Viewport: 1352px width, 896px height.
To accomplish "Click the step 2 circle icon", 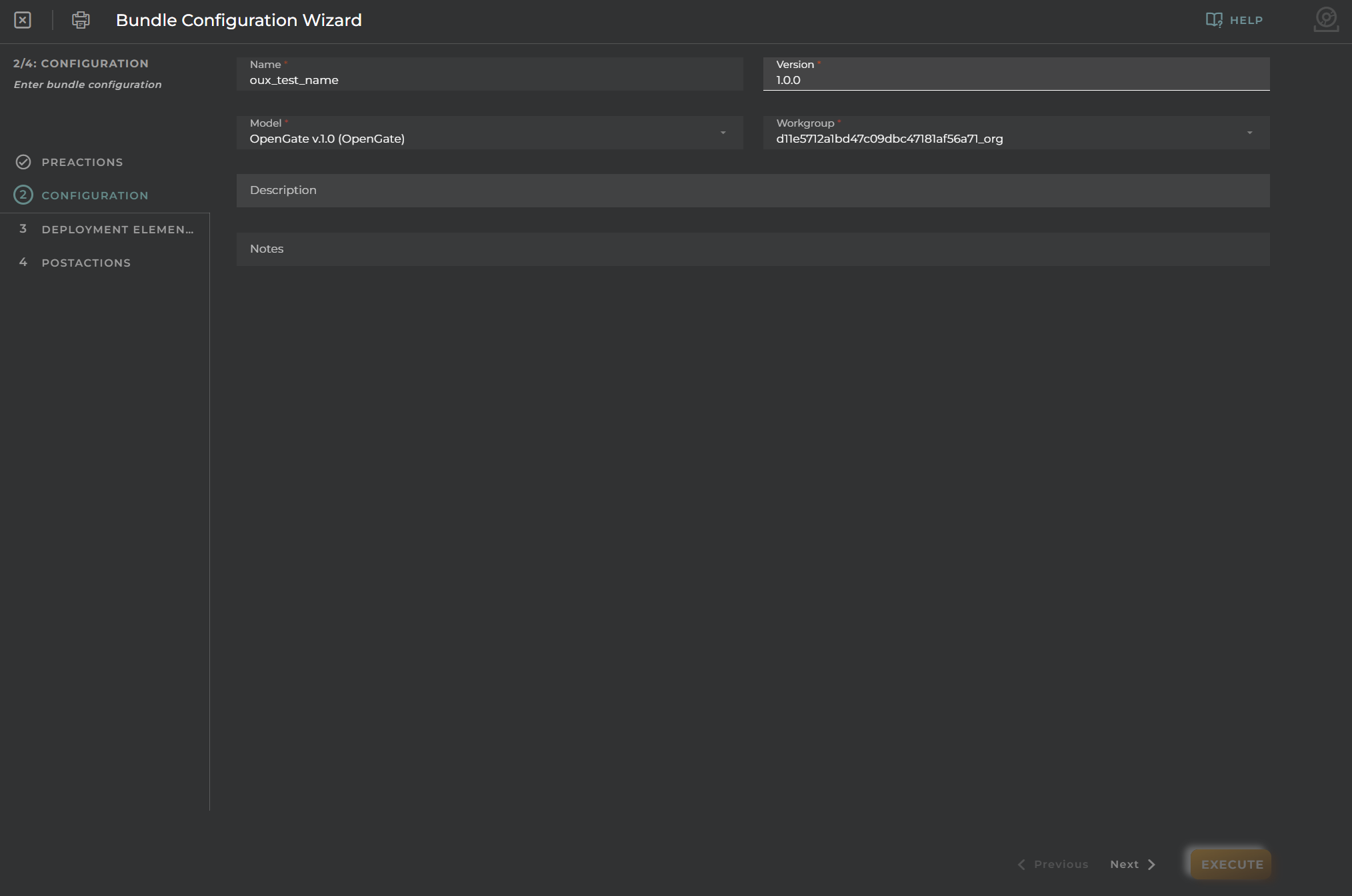I will point(23,195).
